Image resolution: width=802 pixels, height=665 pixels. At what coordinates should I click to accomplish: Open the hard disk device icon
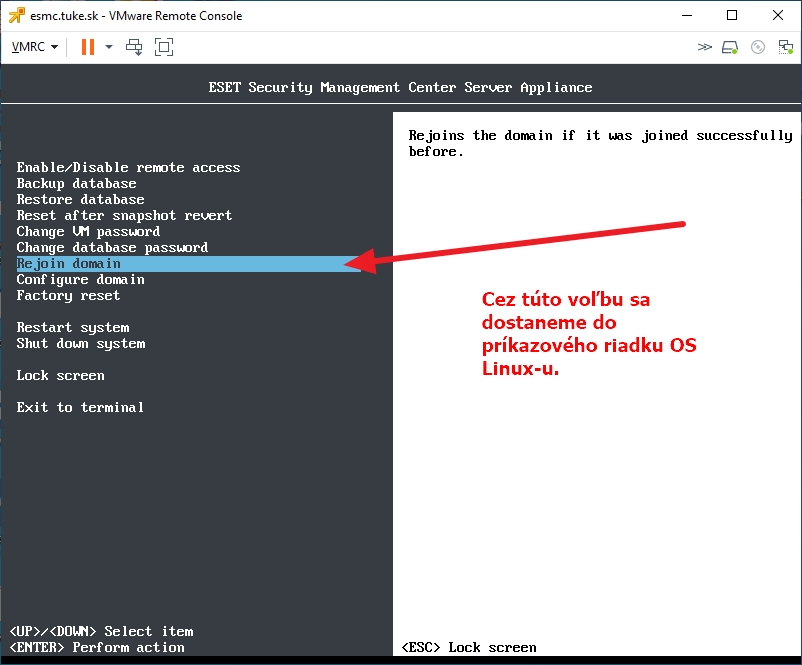pyautogui.click(x=730, y=47)
